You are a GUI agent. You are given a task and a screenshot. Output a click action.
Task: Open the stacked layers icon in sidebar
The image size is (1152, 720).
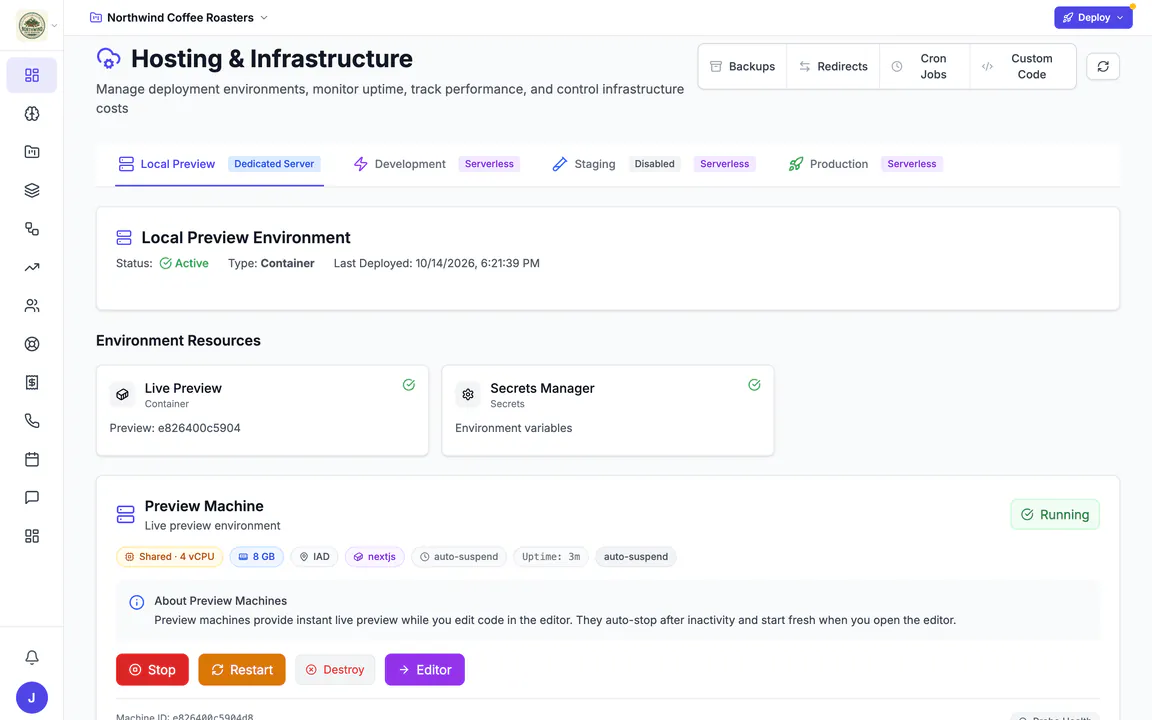(32, 190)
